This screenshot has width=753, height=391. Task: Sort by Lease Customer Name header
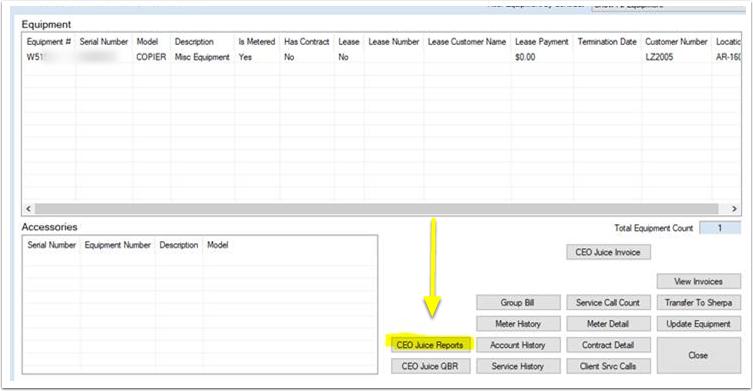click(467, 42)
